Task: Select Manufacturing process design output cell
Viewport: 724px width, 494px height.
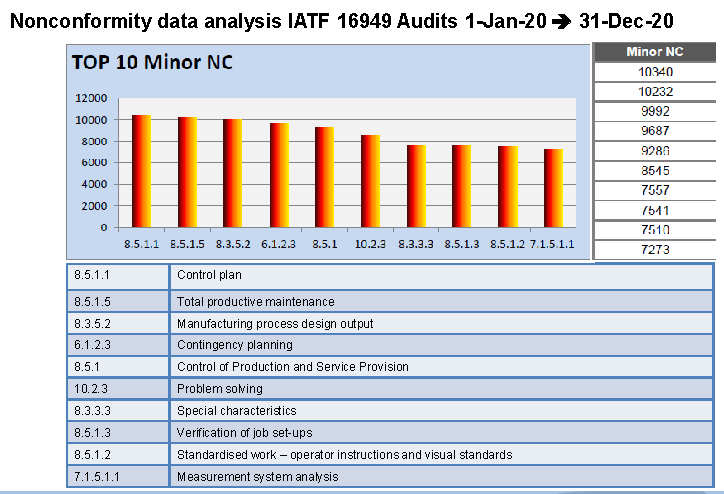Action: (441, 323)
